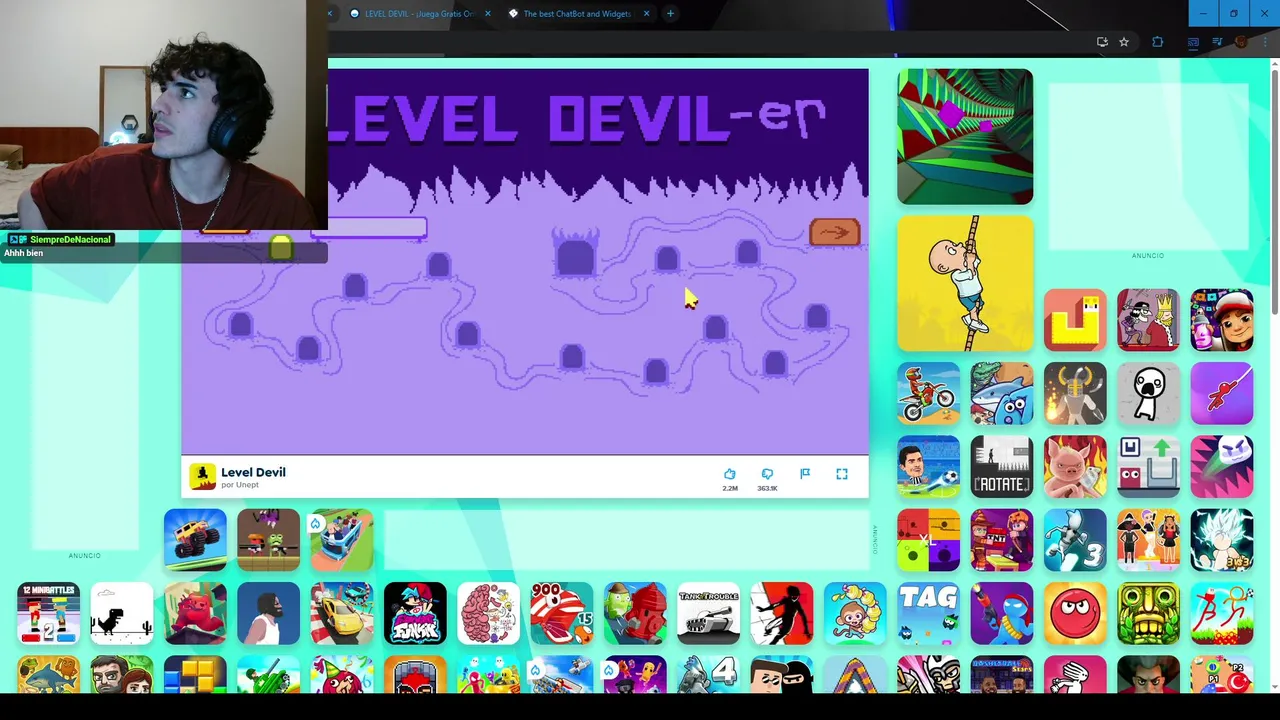Open the king and assassin game icon
This screenshot has height=720, width=1280.
[x=1148, y=320]
